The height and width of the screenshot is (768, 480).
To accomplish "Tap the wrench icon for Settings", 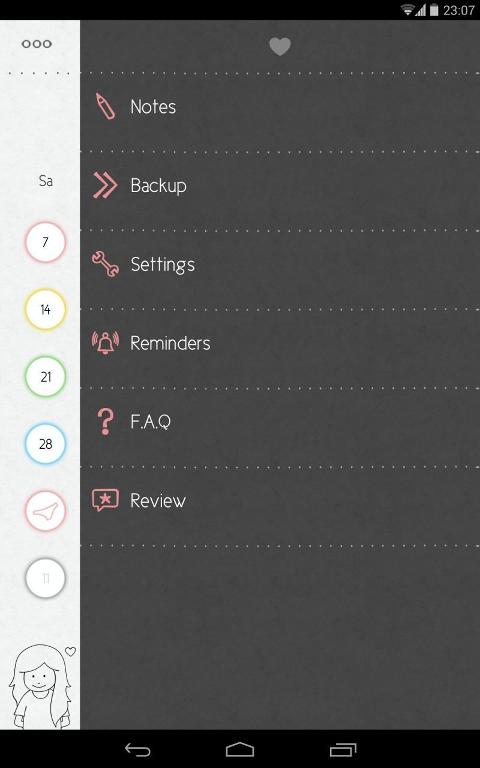I will 105,264.
